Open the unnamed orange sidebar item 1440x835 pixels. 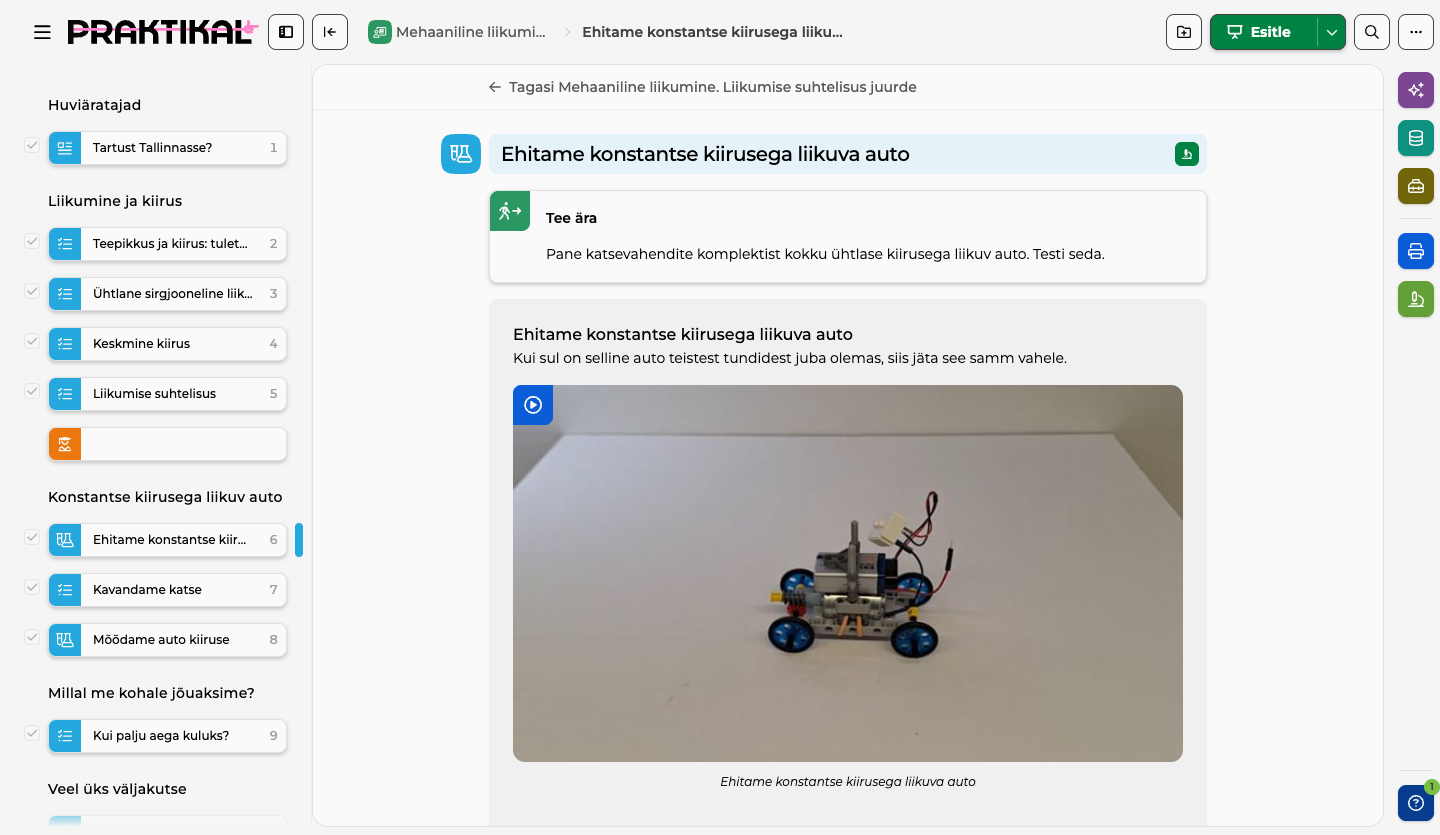(168, 444)
